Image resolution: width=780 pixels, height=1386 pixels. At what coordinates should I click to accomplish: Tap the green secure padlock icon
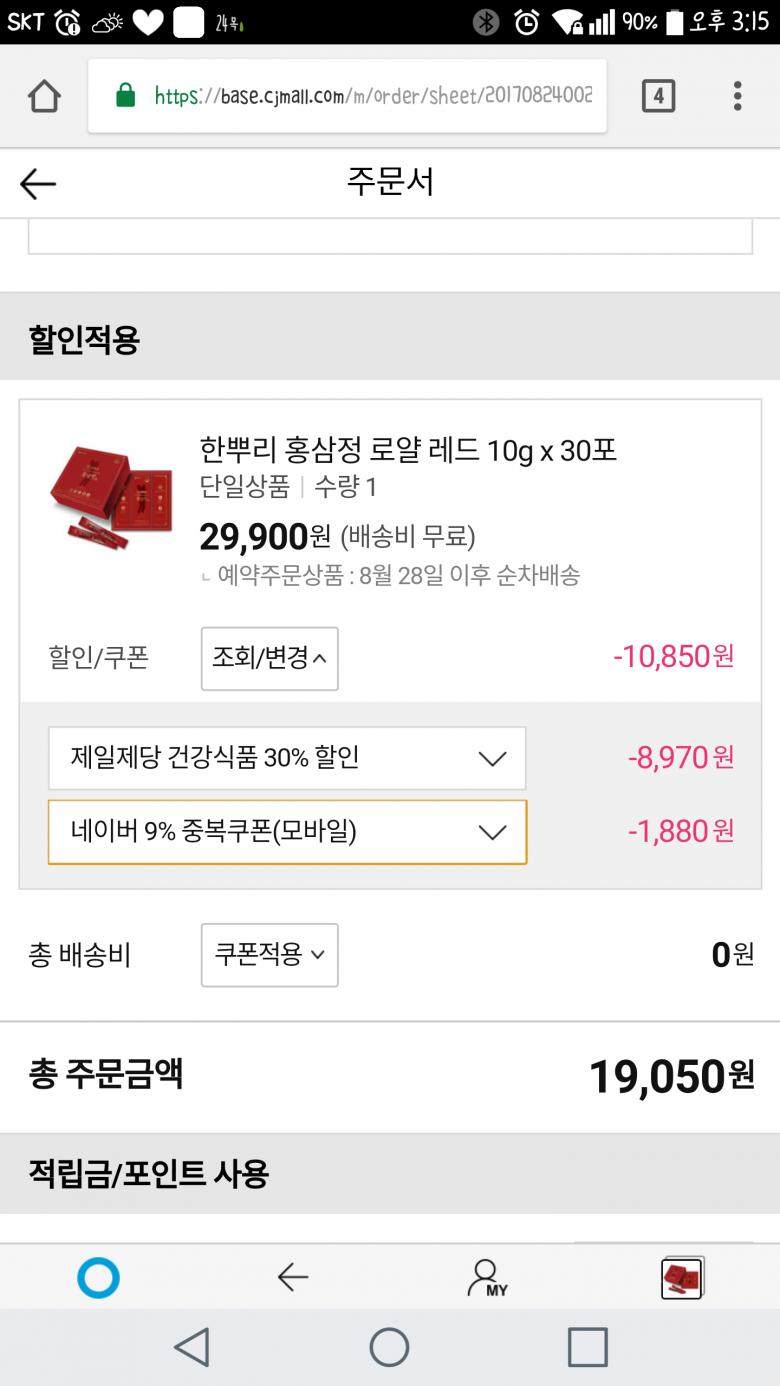pyautogui.click(x=125, y=96)
